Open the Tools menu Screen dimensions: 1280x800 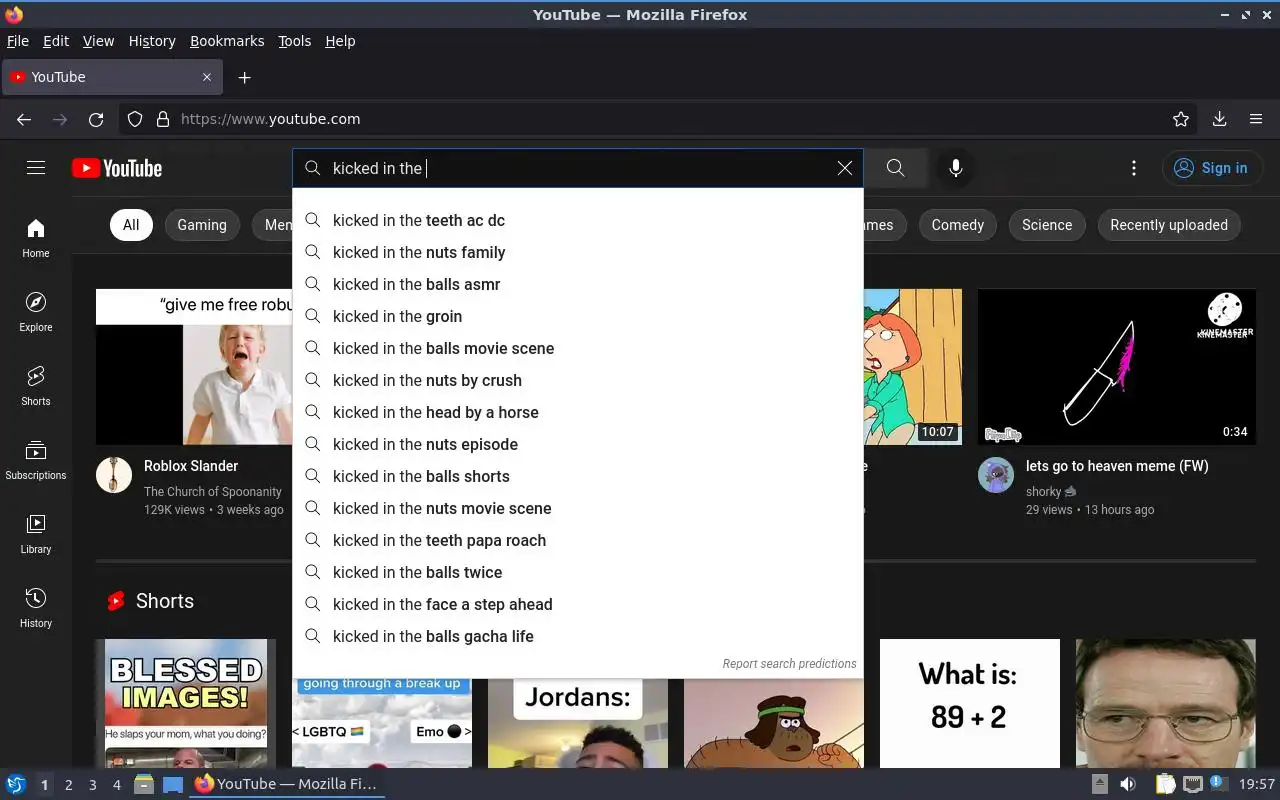point(294,41)
